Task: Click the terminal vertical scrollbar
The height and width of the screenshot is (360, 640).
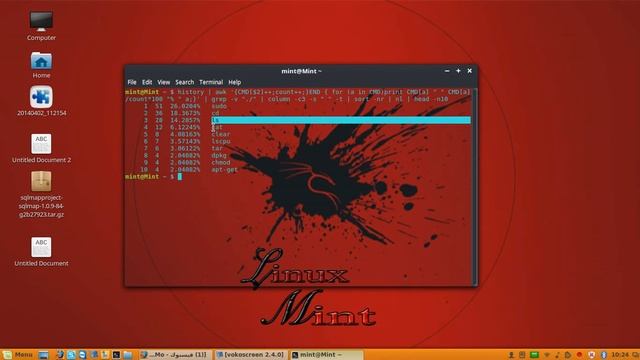Action: 475,187
